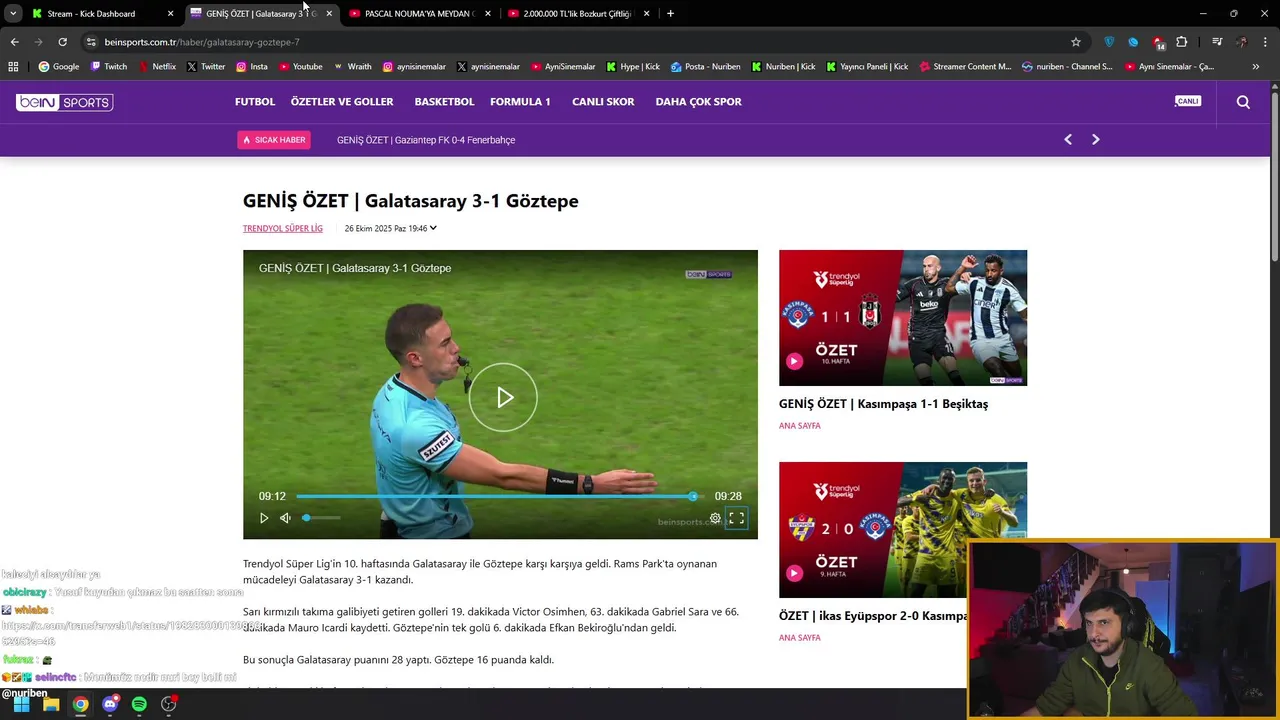Screen dimensions: 1280x720
Task: Open the CANLI SKOR menu
Action: (603, 102)
